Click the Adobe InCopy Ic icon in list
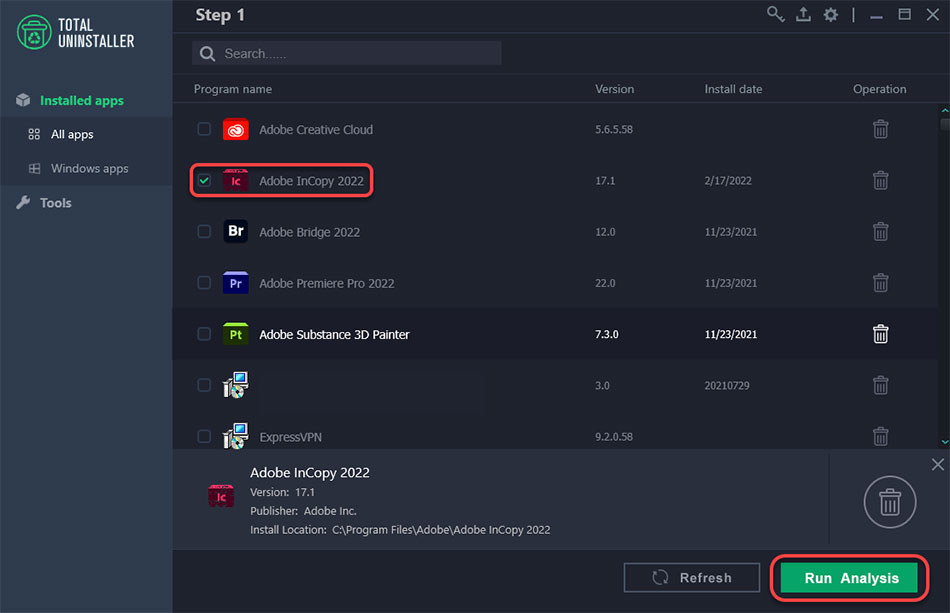This screenshot has width=950, height=613. point(236,181)
